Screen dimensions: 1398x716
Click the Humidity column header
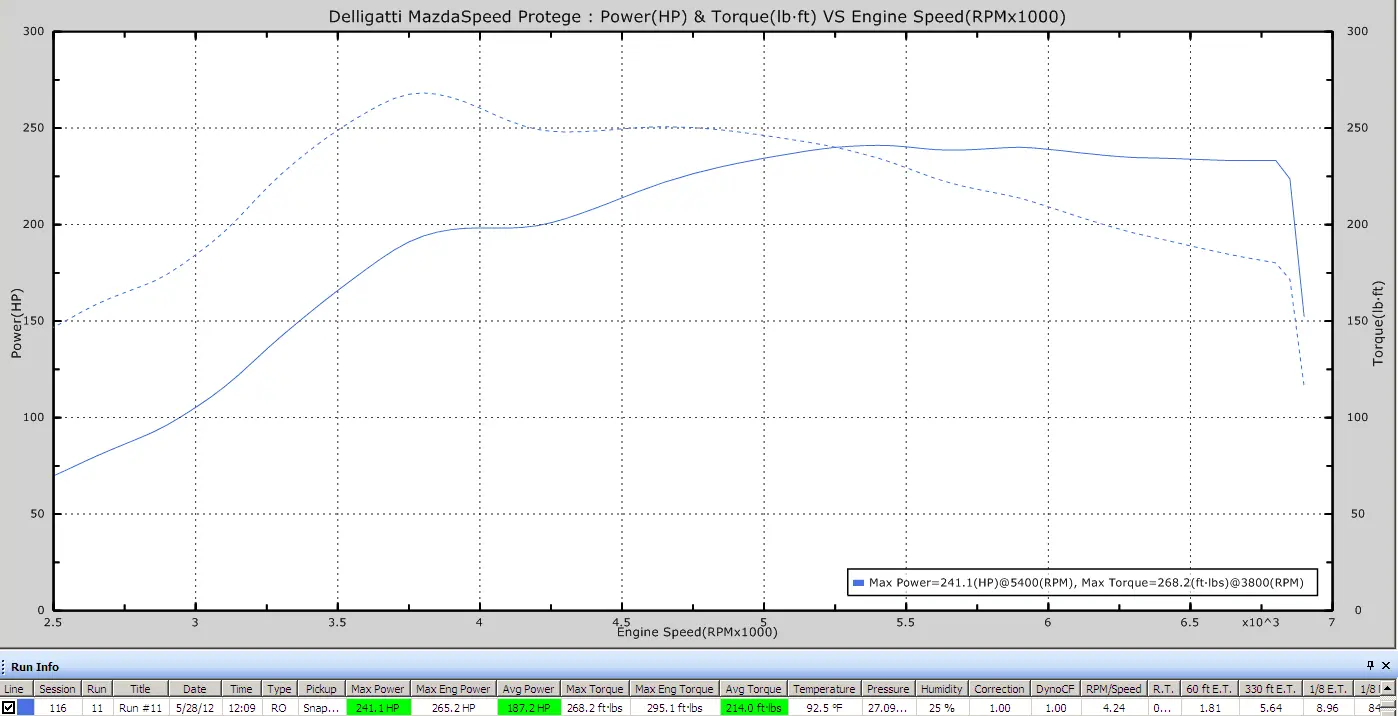pos(941,689)
